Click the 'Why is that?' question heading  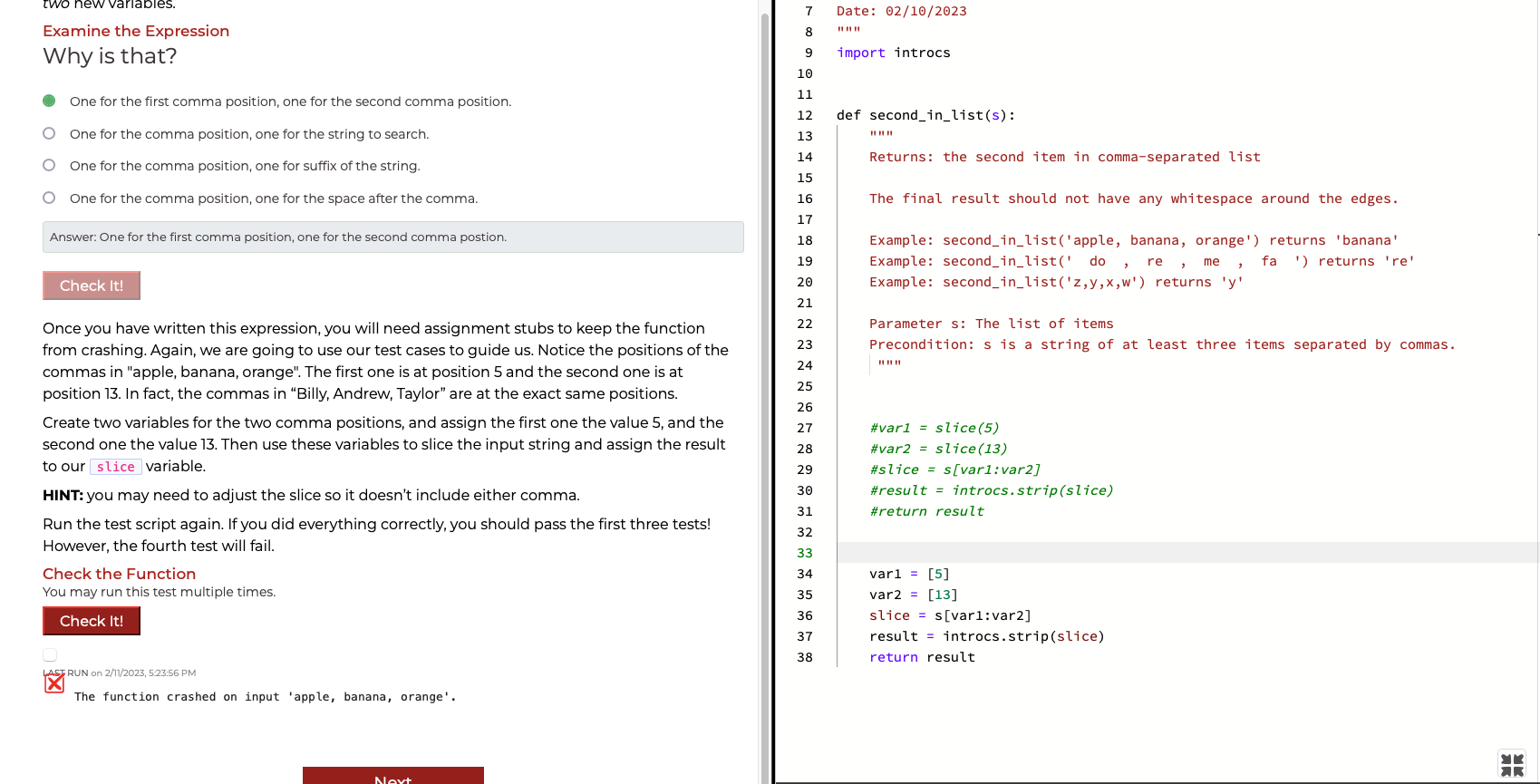pyautogui.click(x=110, y=56)
